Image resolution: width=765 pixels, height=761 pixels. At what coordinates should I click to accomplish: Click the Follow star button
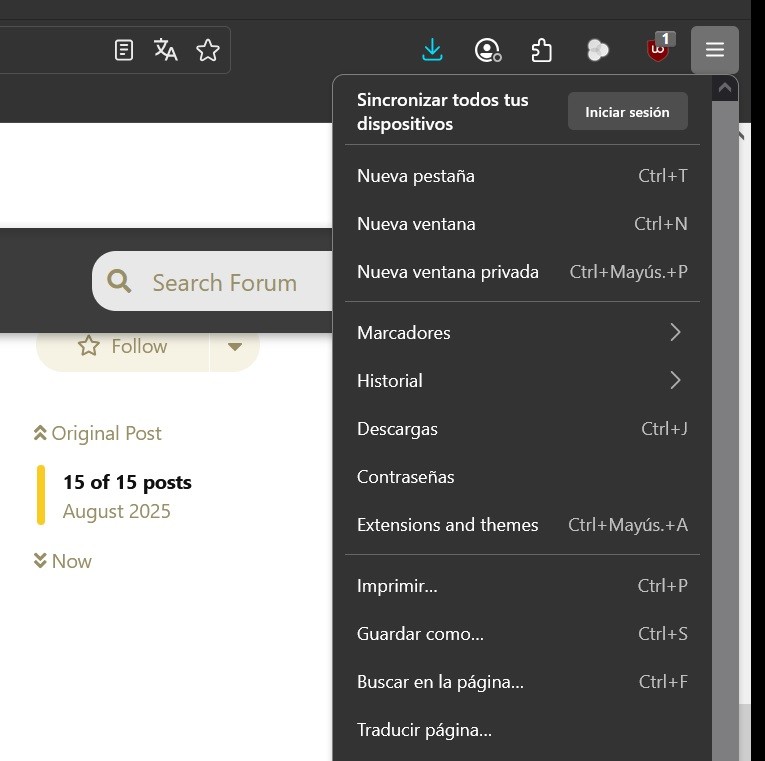(x=123, y=346)
